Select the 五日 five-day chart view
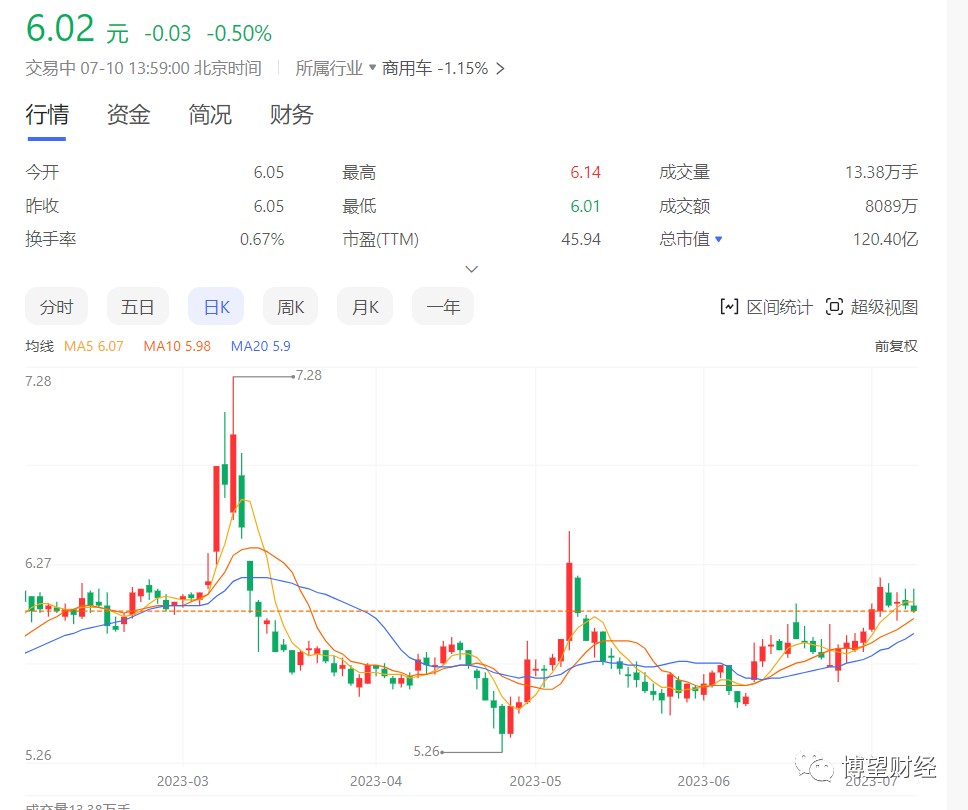Screen dimensions: 968x810 [x=137, y=307]
